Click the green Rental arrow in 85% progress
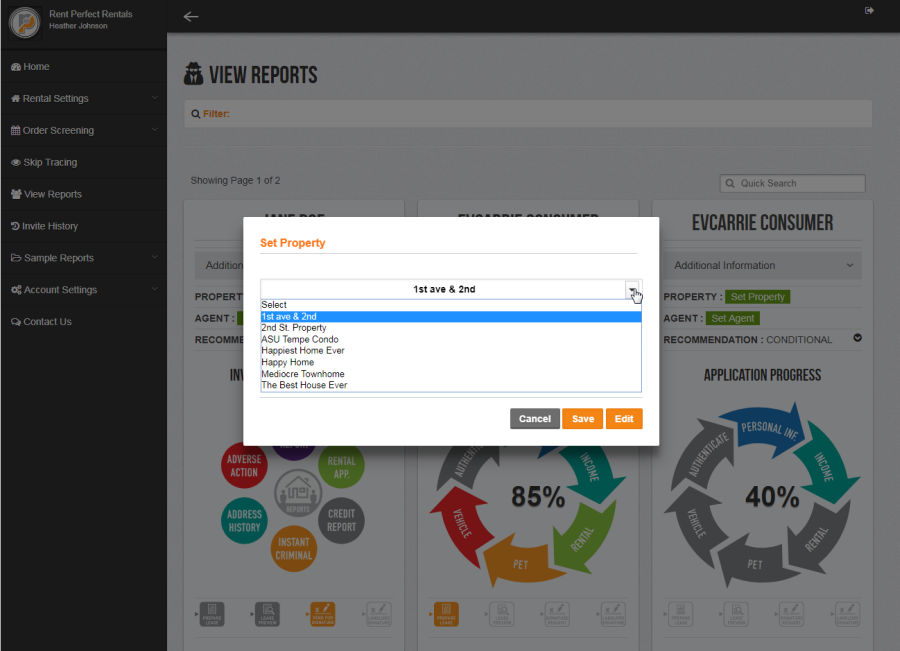Viewport: 900px width, 651px height. [584, 537]
